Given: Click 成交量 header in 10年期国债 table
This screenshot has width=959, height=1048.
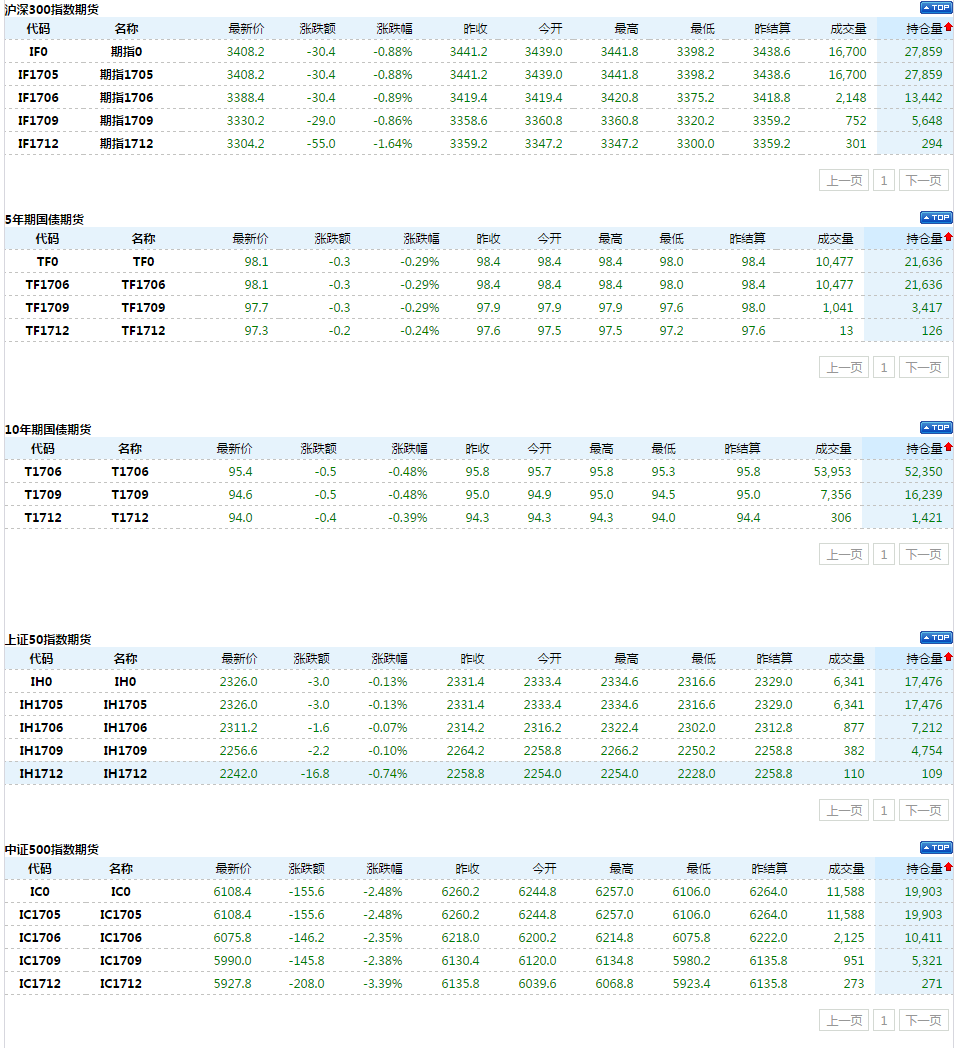Looking at the screenshot, I should 833,448.
